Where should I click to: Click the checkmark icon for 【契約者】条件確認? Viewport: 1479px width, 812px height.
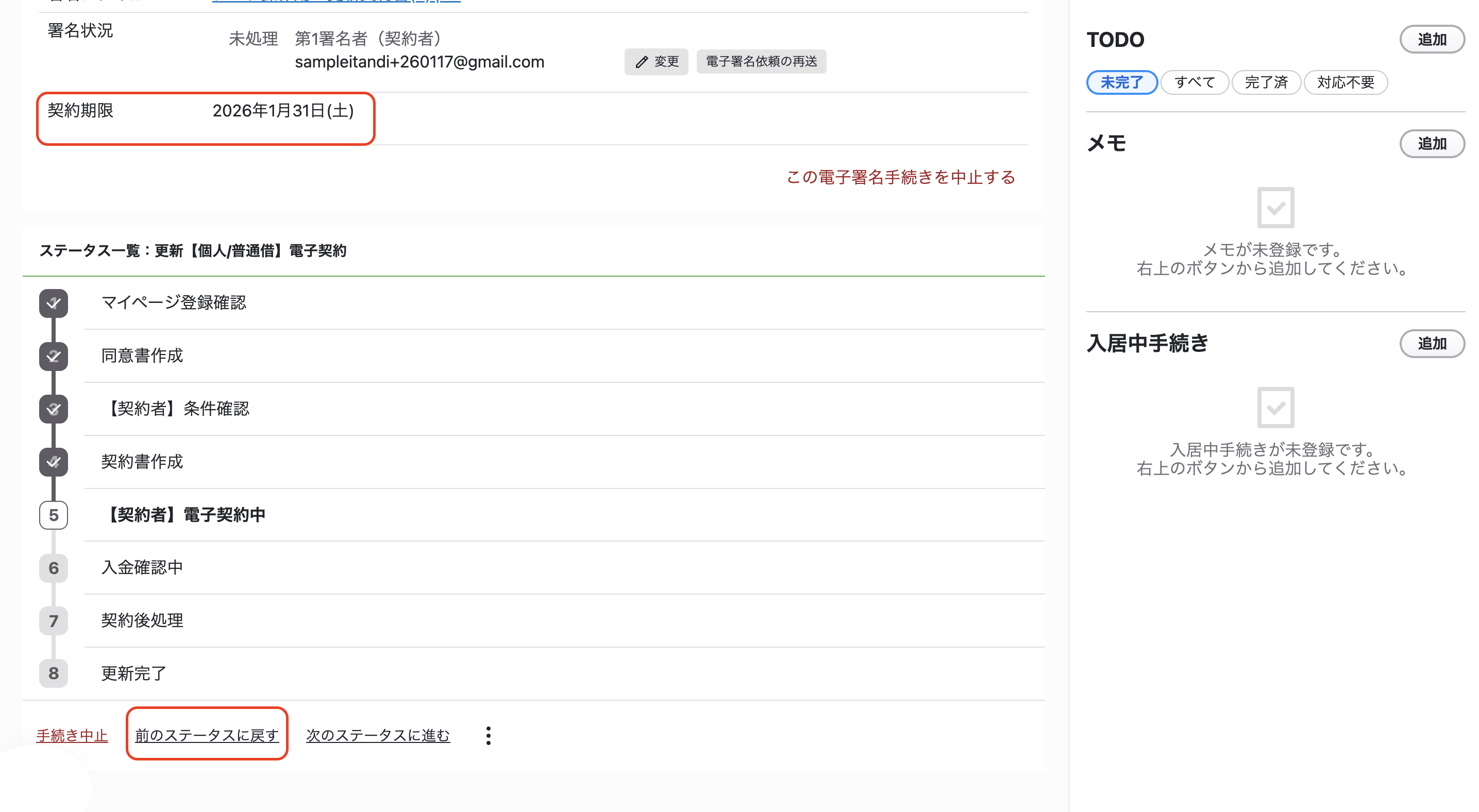coord(54,409)
